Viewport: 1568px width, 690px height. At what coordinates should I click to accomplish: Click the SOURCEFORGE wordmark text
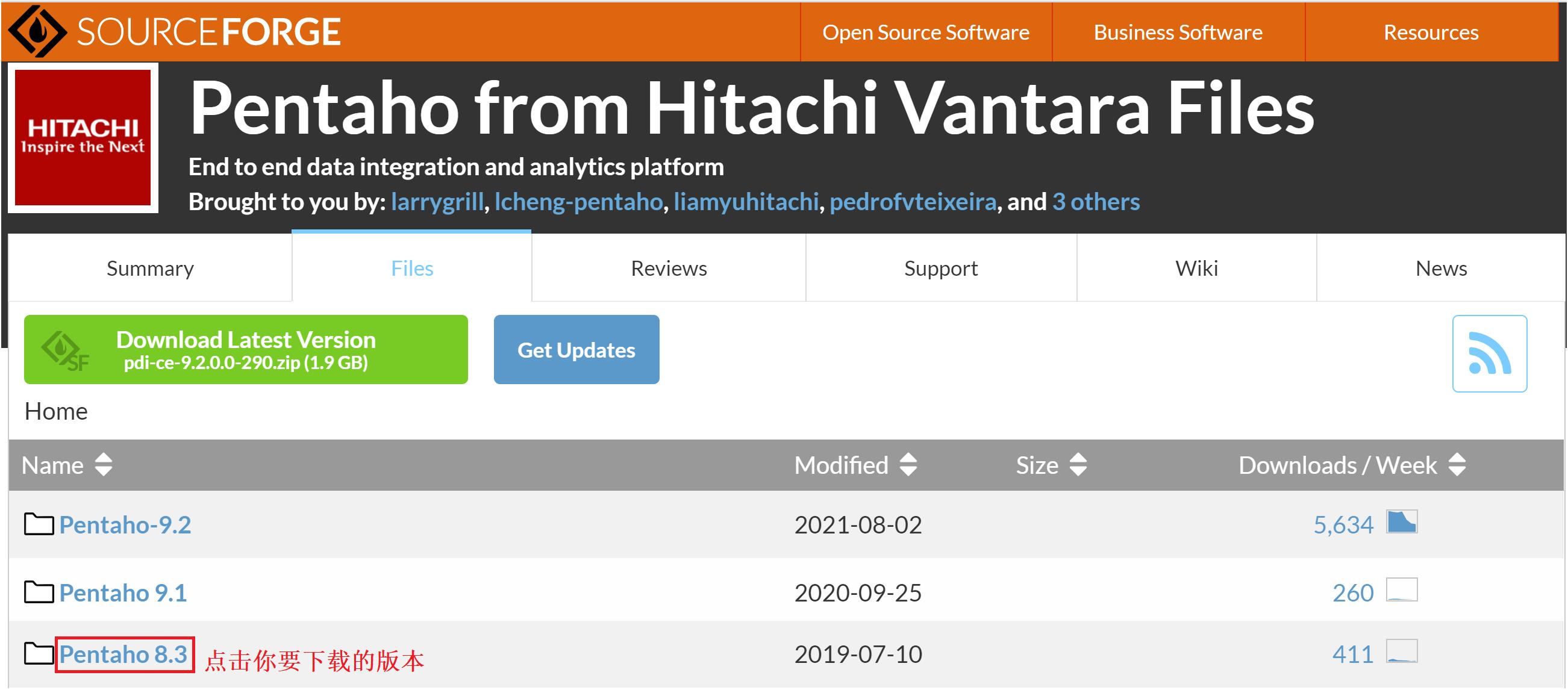tap(209, 32)
